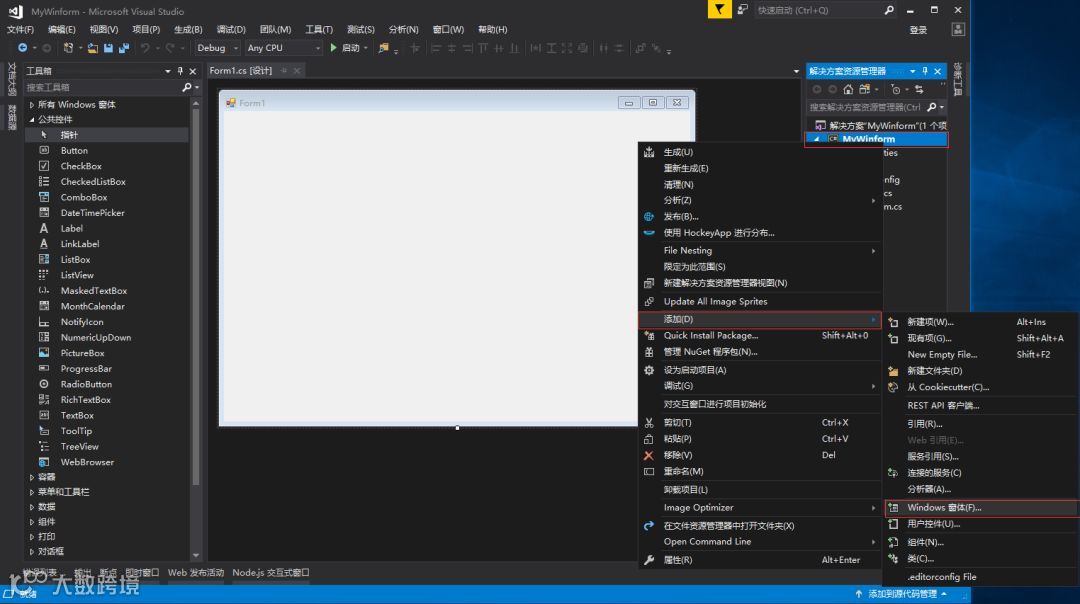Screen dimensions: 1080x604
Task: Click the Quick Launch search magnifier icon
Action: tap(889, 10)
